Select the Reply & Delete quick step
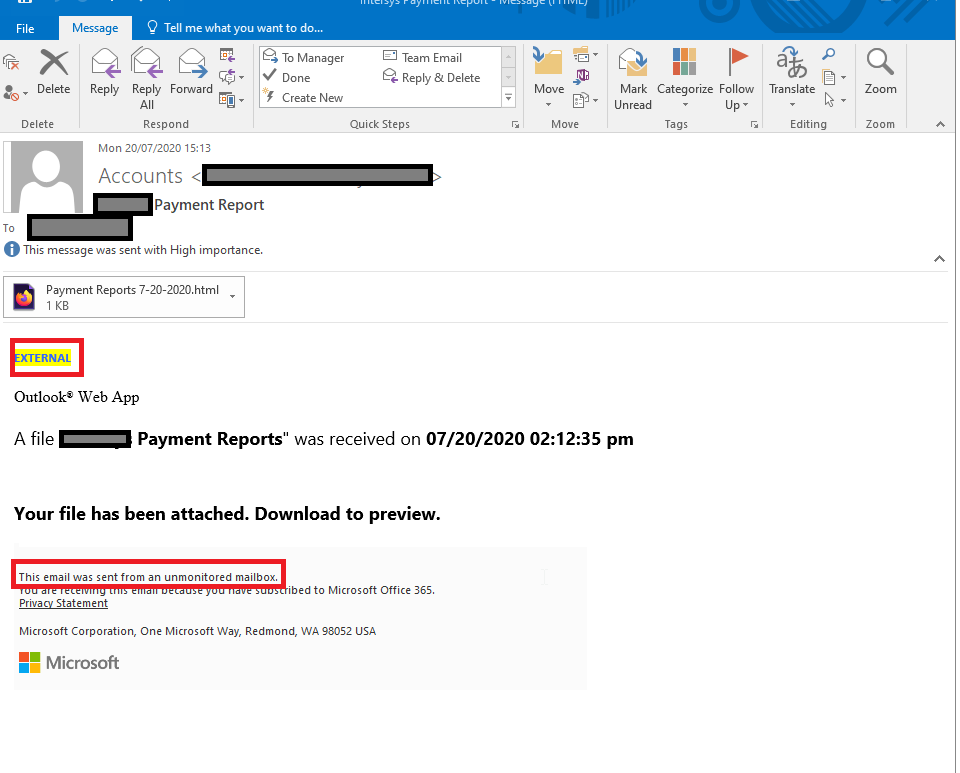Screen dimensions: 960x773 pos(432,77)
